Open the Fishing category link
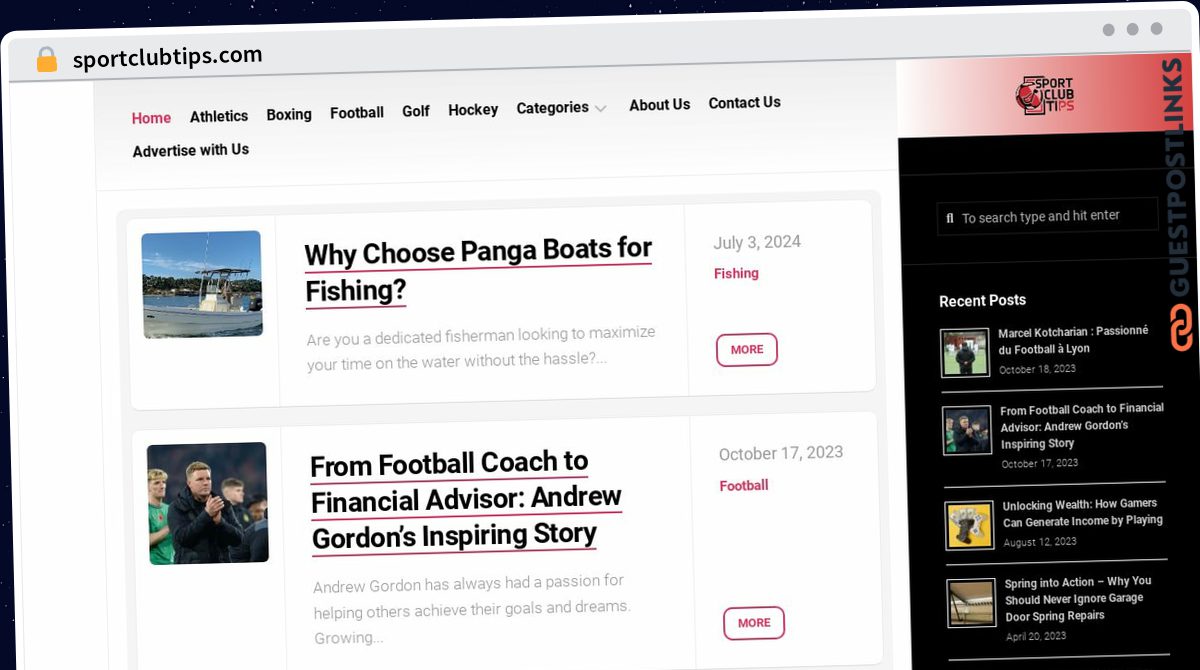 coord(736,273)
